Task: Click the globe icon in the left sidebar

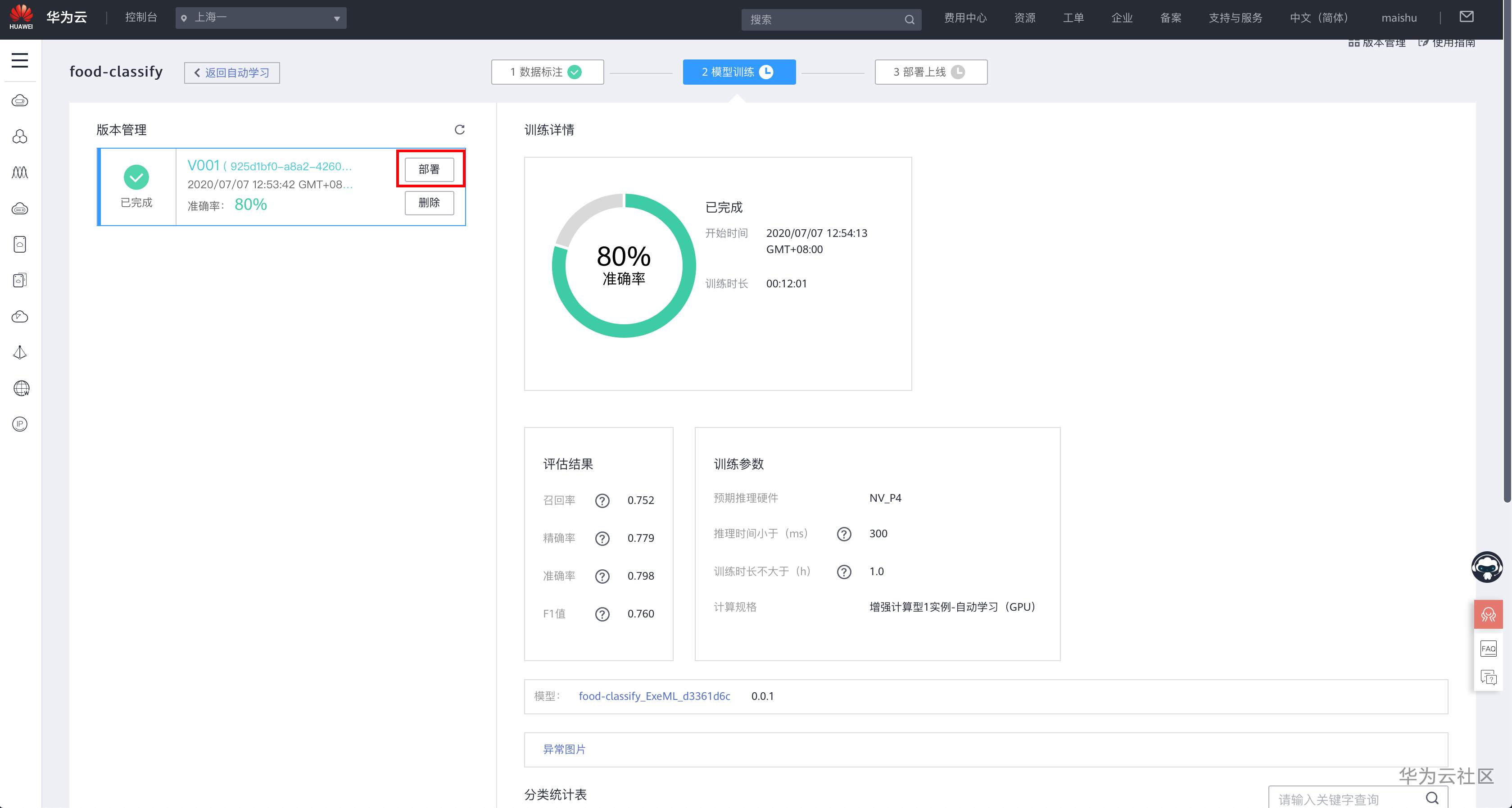Action: (x=21, y=388)
